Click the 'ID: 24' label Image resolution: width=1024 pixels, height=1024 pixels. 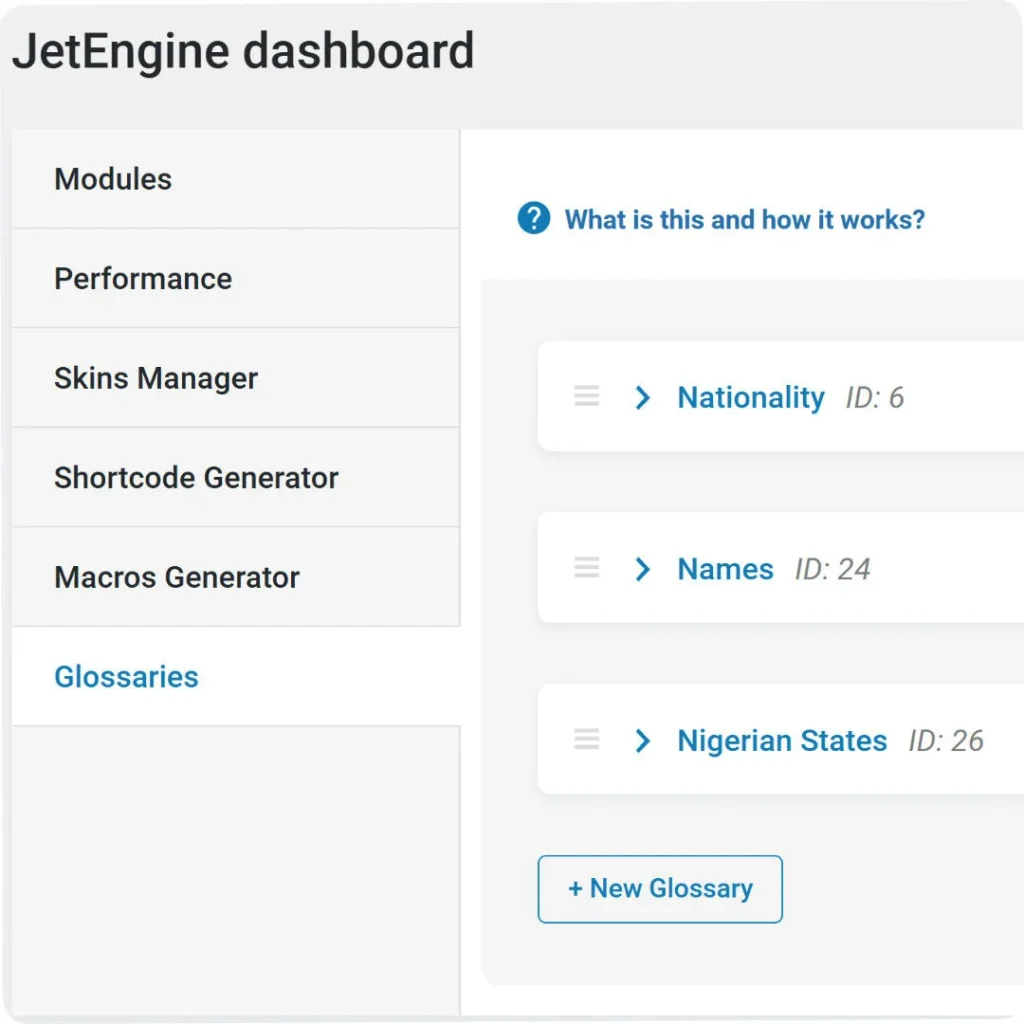[833, 569]
